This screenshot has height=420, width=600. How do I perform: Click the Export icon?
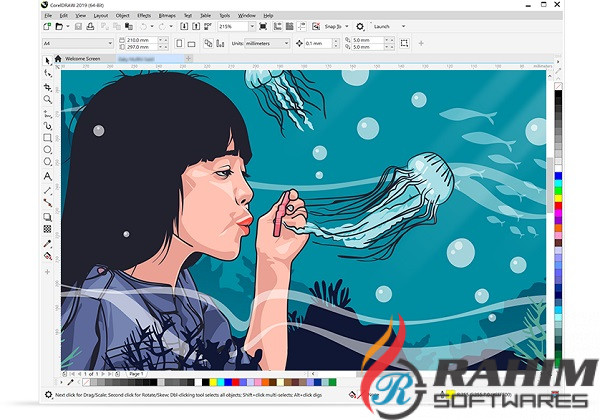[196, 26]
